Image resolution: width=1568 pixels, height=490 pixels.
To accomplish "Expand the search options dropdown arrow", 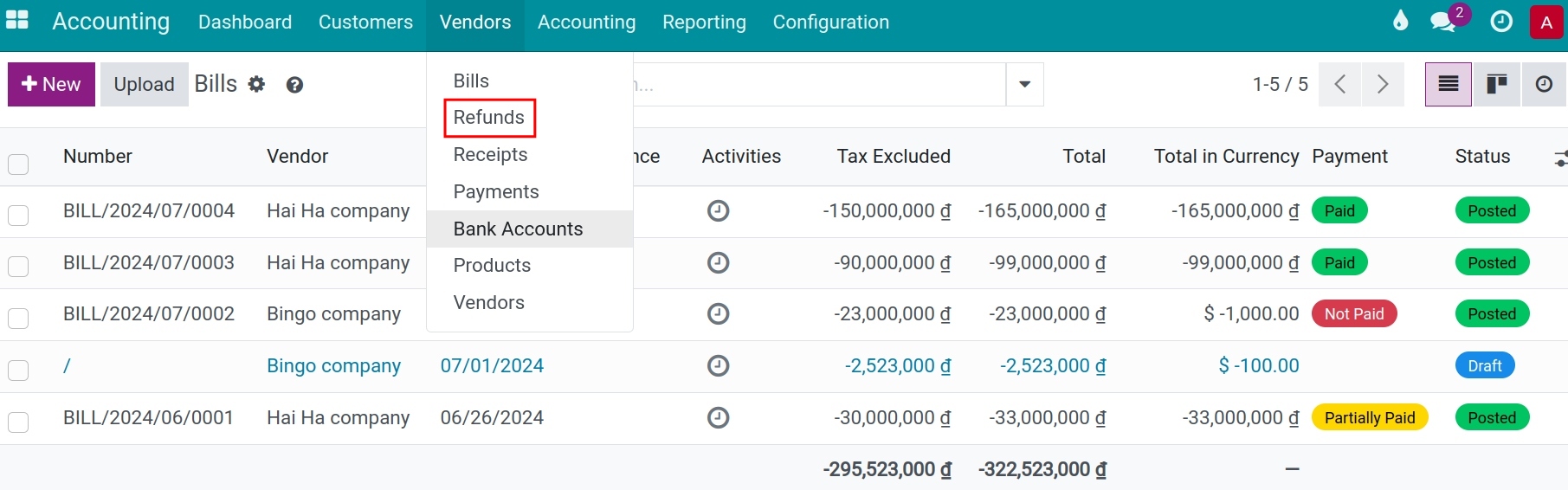I will [x=1024, y=84].
